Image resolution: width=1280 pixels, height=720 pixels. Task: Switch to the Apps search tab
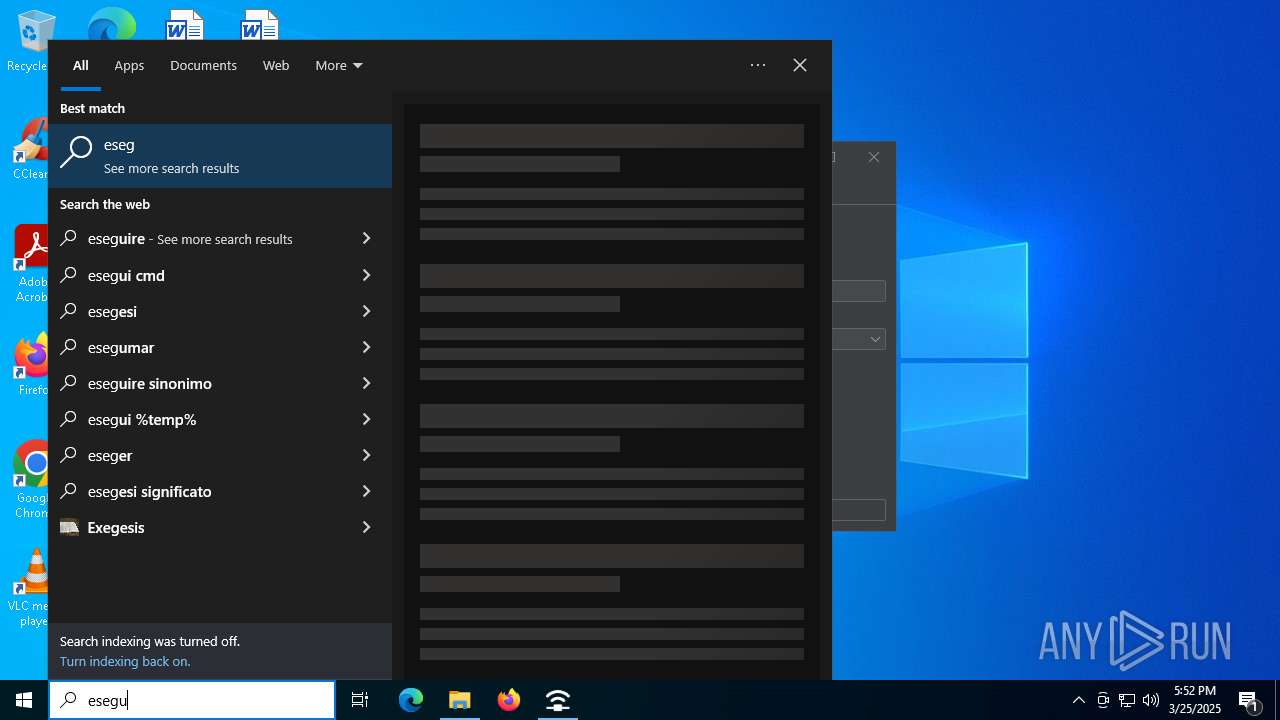click(x=129, y=65)
